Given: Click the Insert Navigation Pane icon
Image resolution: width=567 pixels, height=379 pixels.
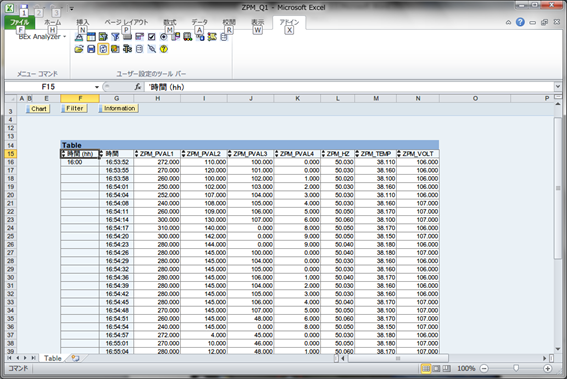Looking at the screenshot, I should point(103,37).
